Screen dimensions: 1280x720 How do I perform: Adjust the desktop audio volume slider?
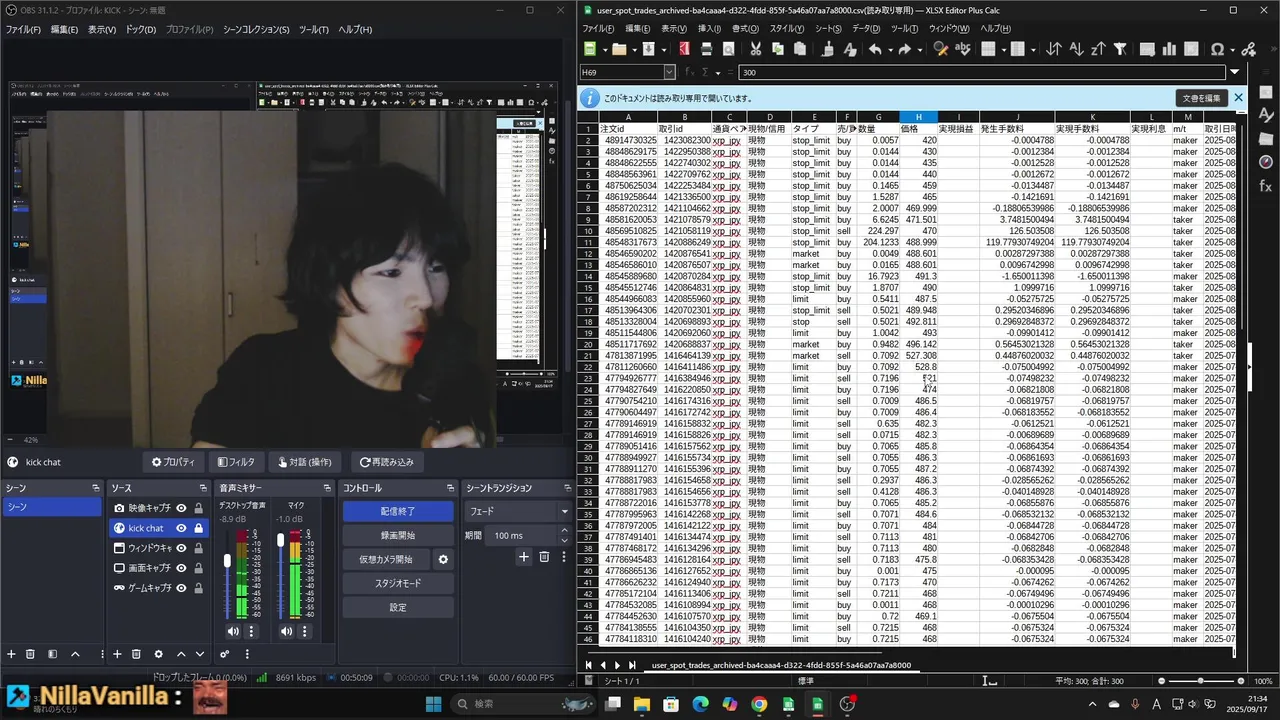(x=227, y=561)
